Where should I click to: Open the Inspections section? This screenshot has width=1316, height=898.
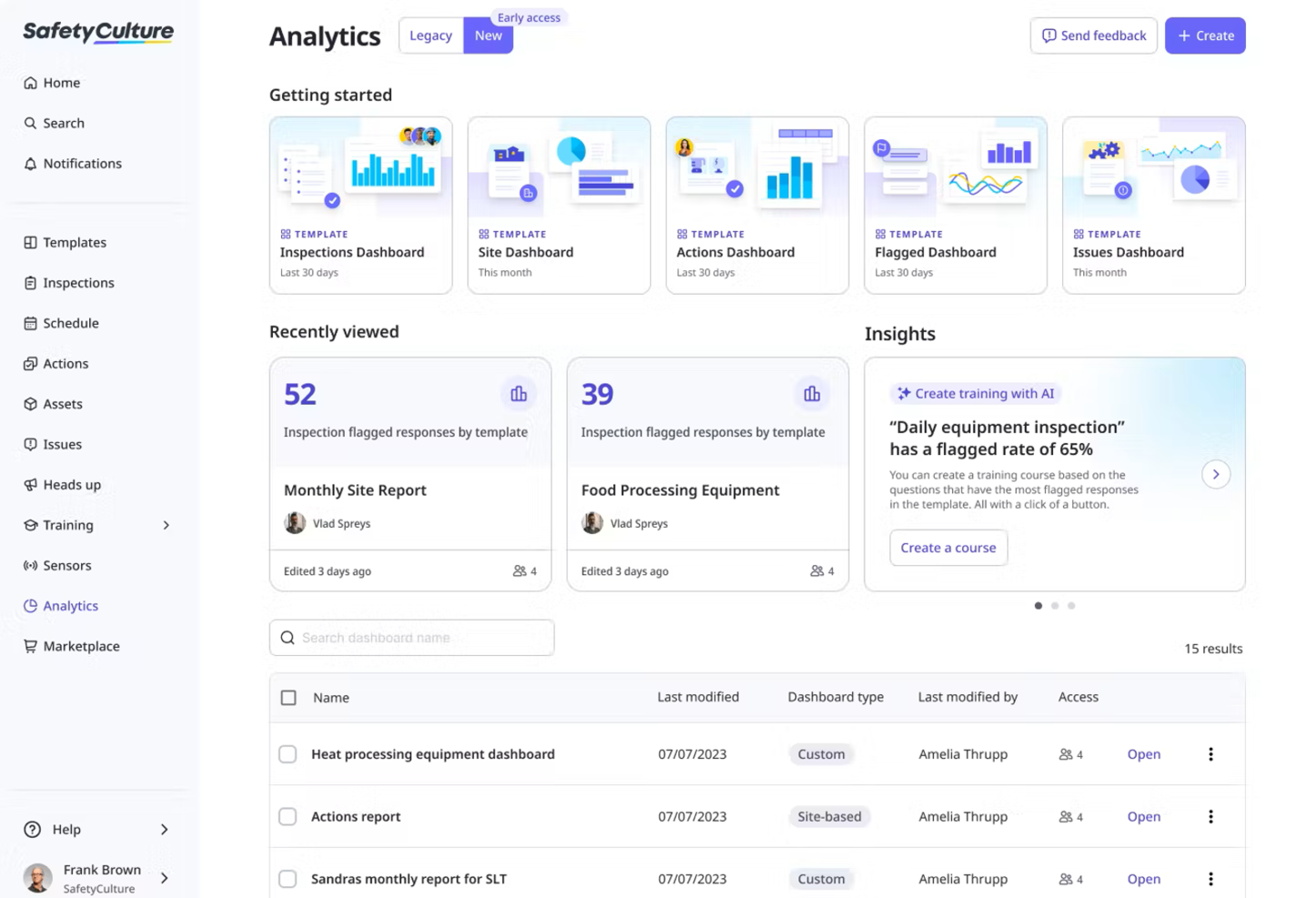coord(79,283)
